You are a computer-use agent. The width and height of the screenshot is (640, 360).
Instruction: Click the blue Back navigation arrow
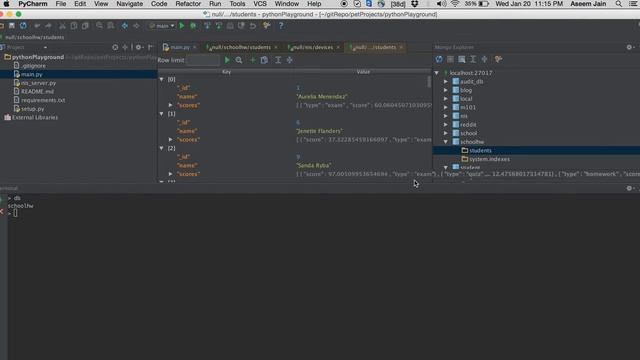pyautogui.click(x=124, y=26)
